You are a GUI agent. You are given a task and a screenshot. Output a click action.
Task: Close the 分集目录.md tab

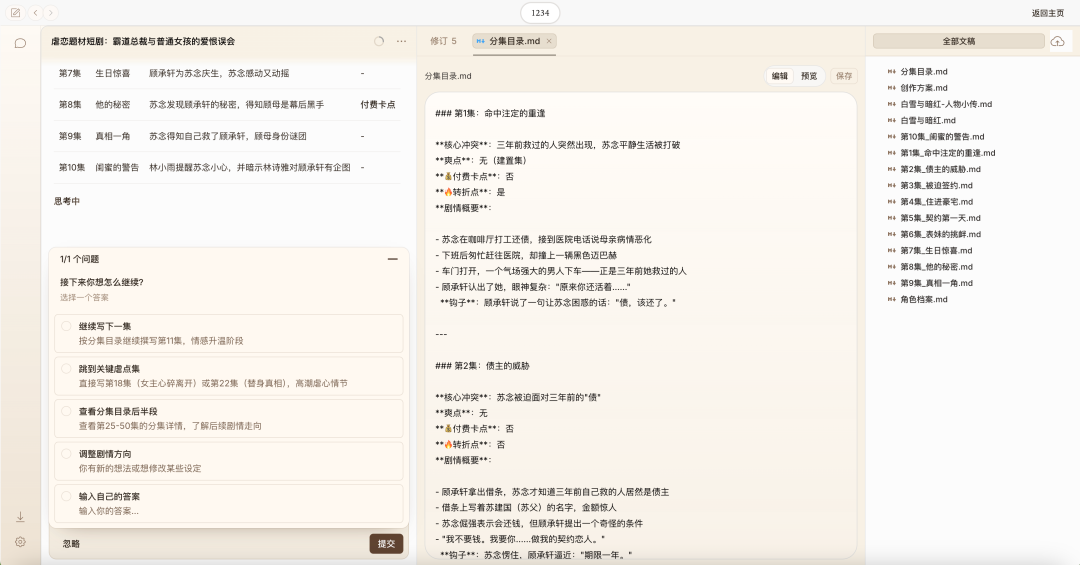coord(549,41)
